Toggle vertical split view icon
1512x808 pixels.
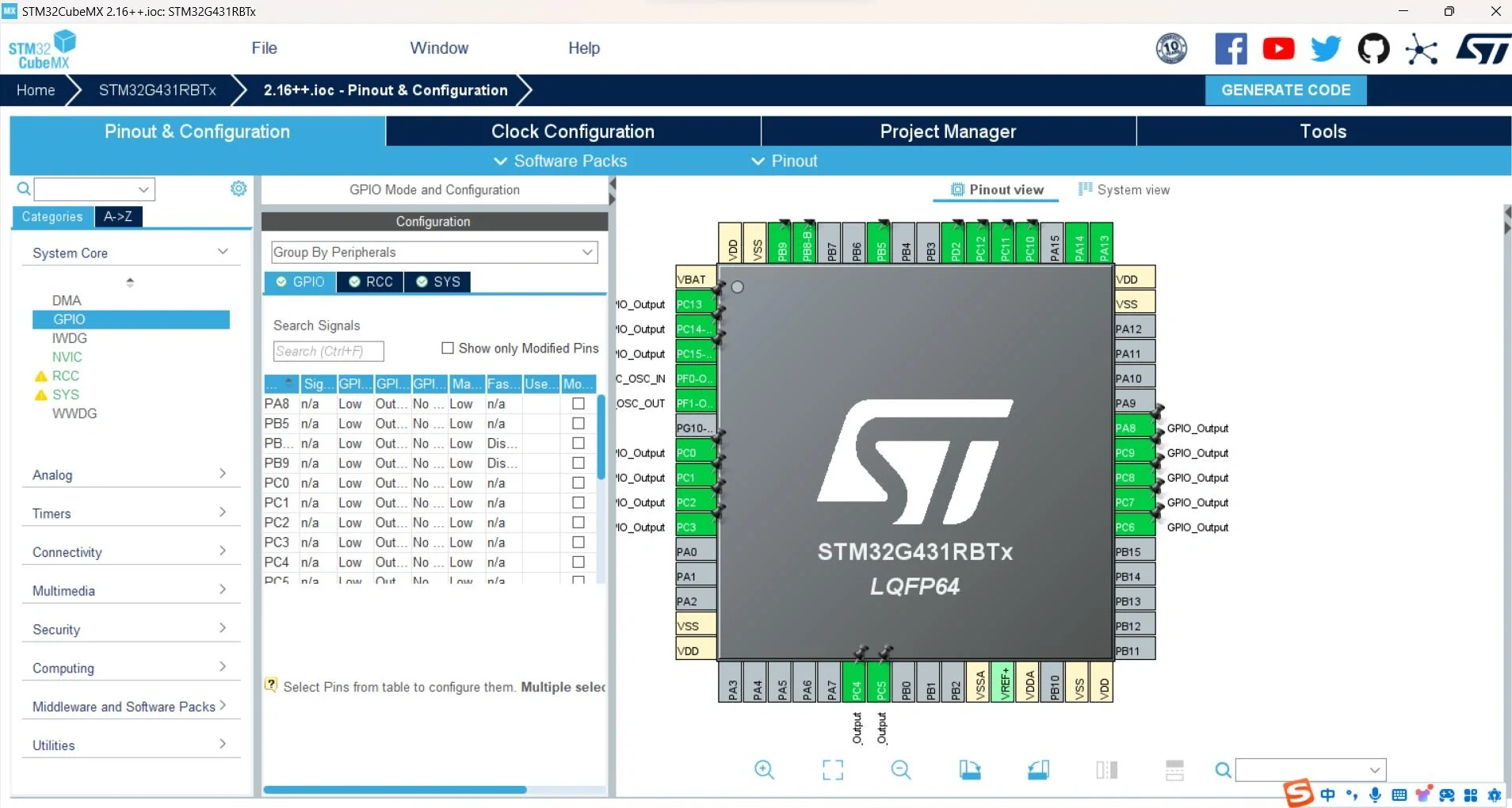1107,769
